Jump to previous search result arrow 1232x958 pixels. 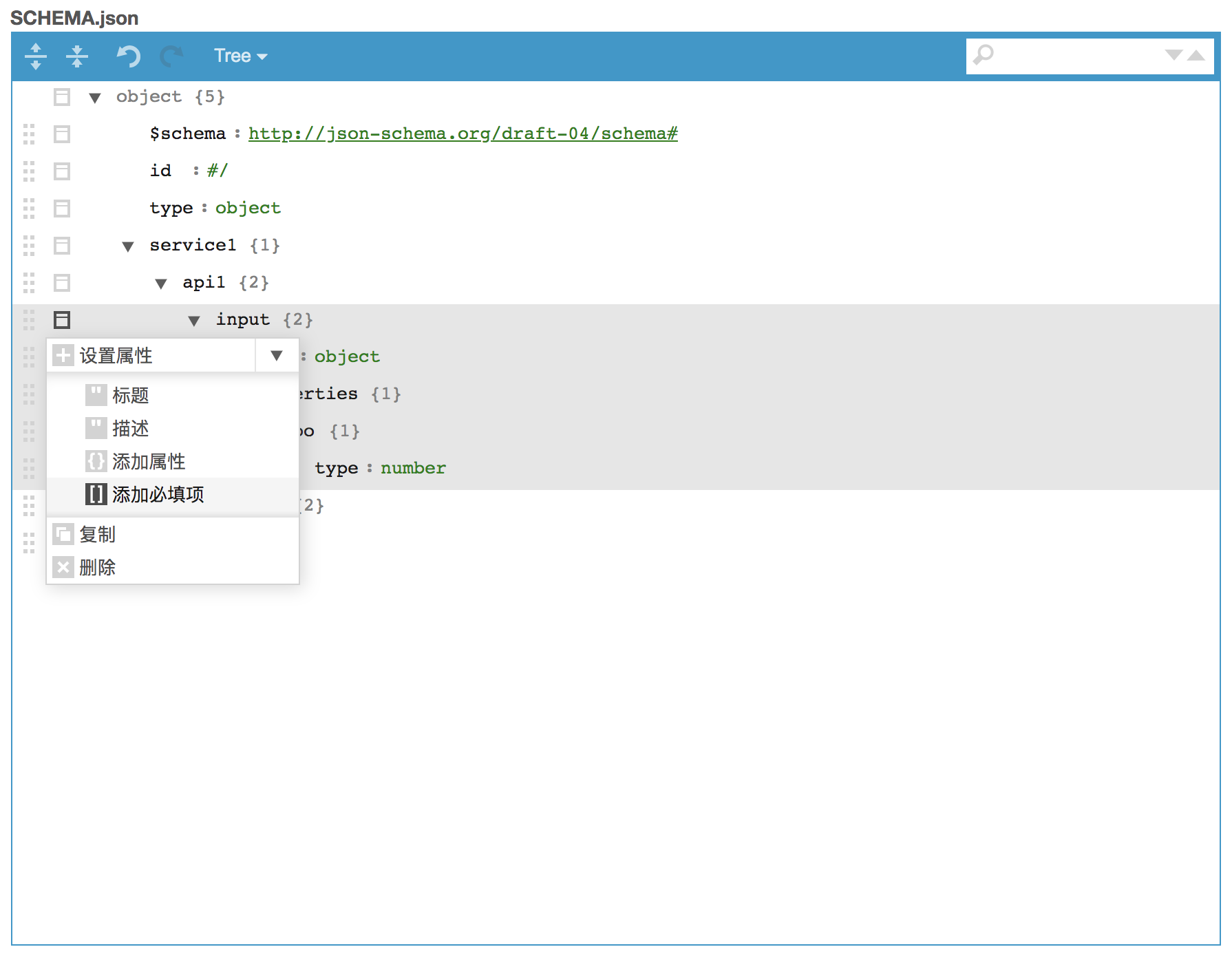click(1196, 55)
